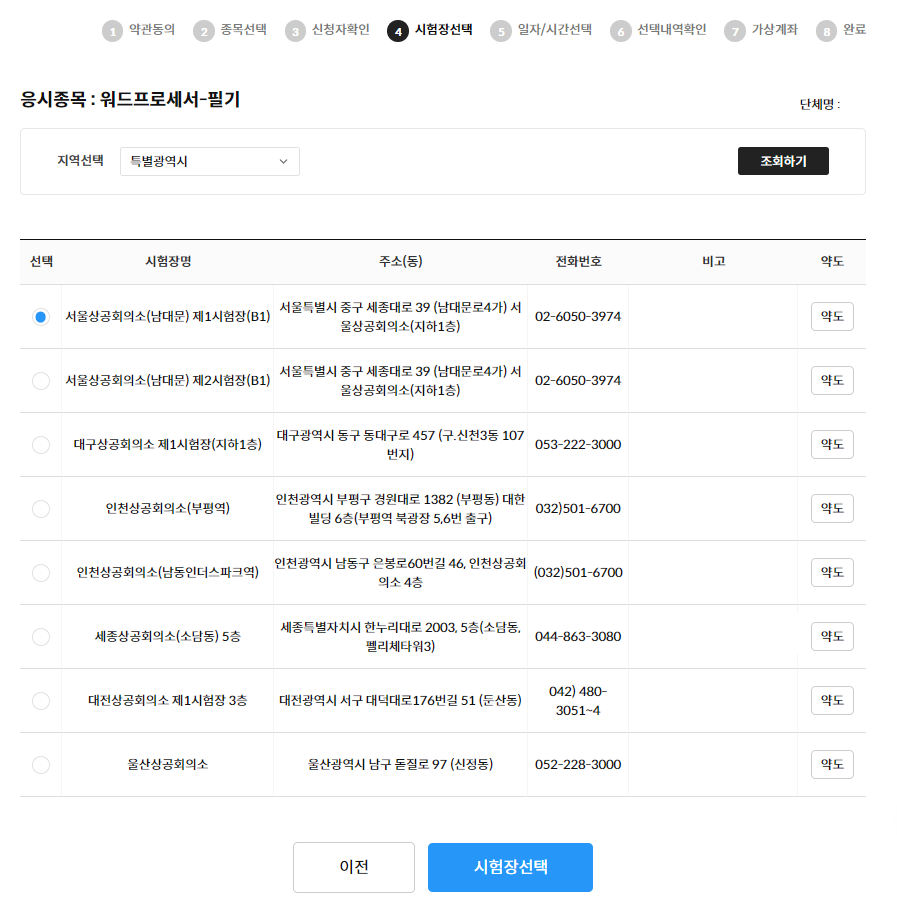Select 서울상공회의소(남대문) 제1시험장 radio button

(x=41, y=317)
